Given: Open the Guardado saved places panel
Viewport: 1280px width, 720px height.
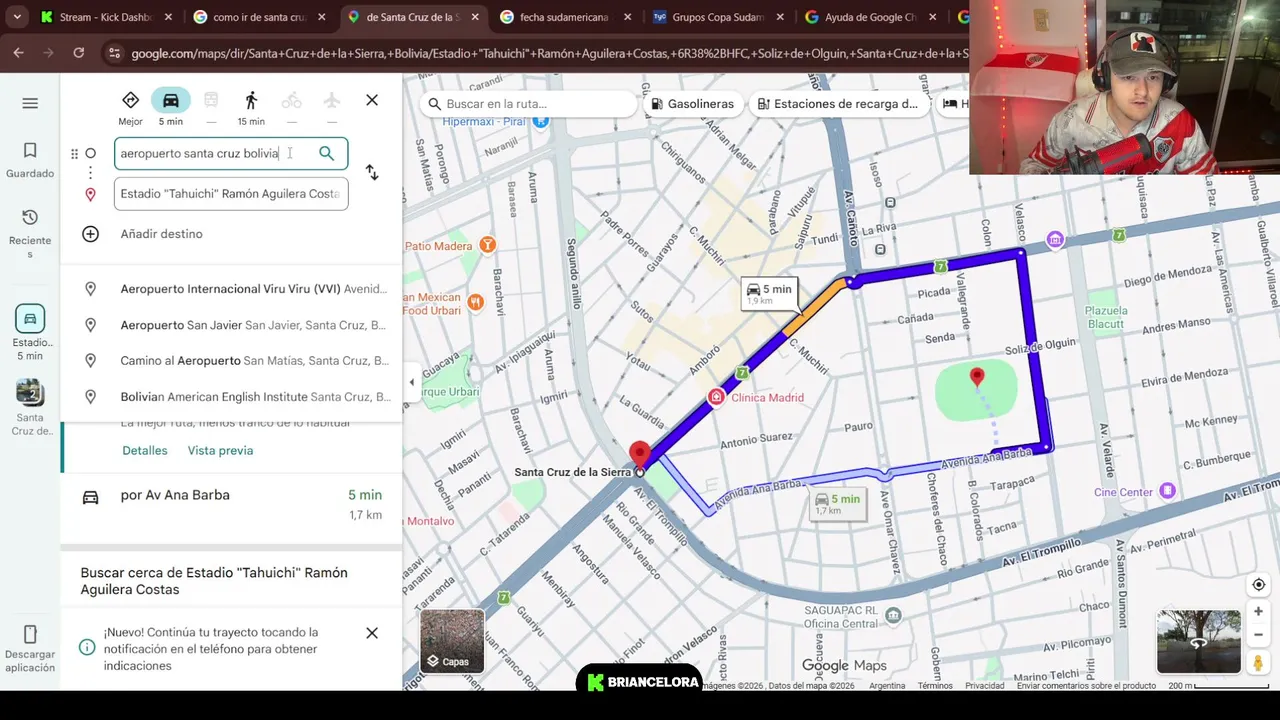Looking at the screenshot, I should pos(30,160).
